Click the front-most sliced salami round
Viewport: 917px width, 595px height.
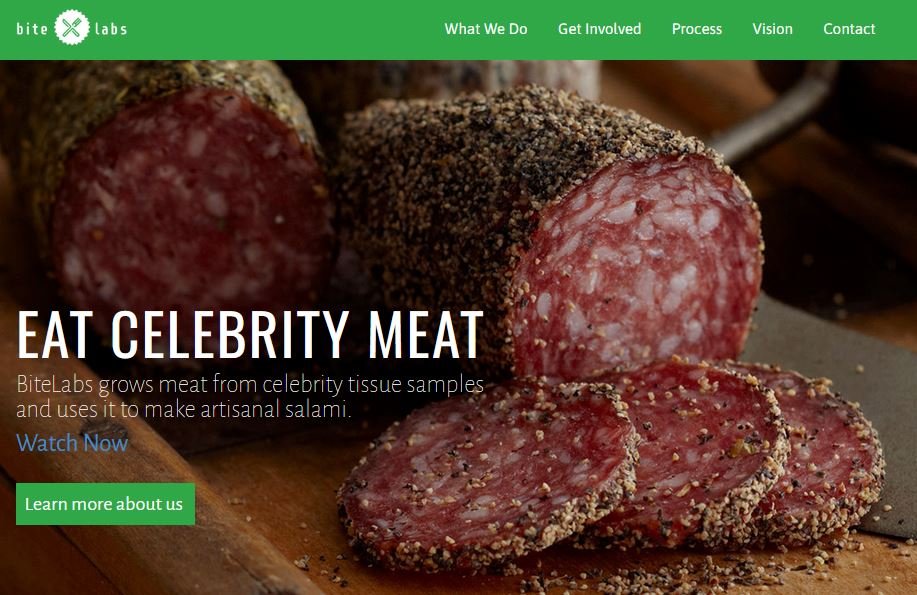485,474
